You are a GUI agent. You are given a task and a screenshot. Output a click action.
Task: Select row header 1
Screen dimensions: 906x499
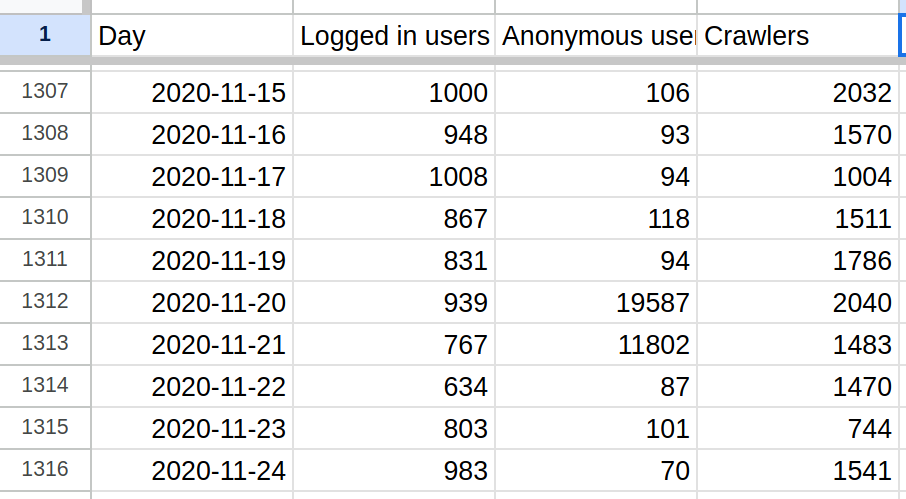[x=45, y=35]
